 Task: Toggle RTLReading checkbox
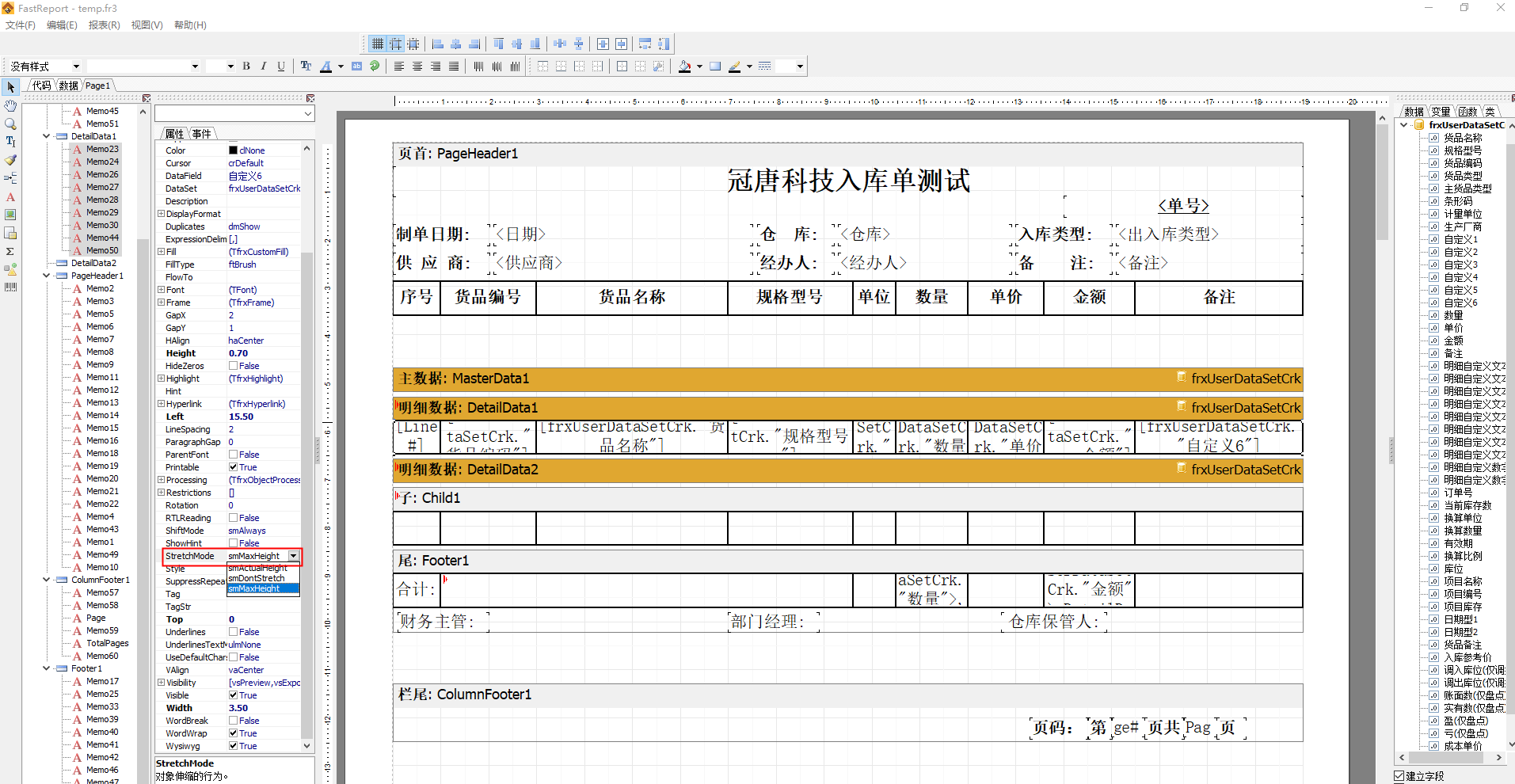[x=233, y=518]
